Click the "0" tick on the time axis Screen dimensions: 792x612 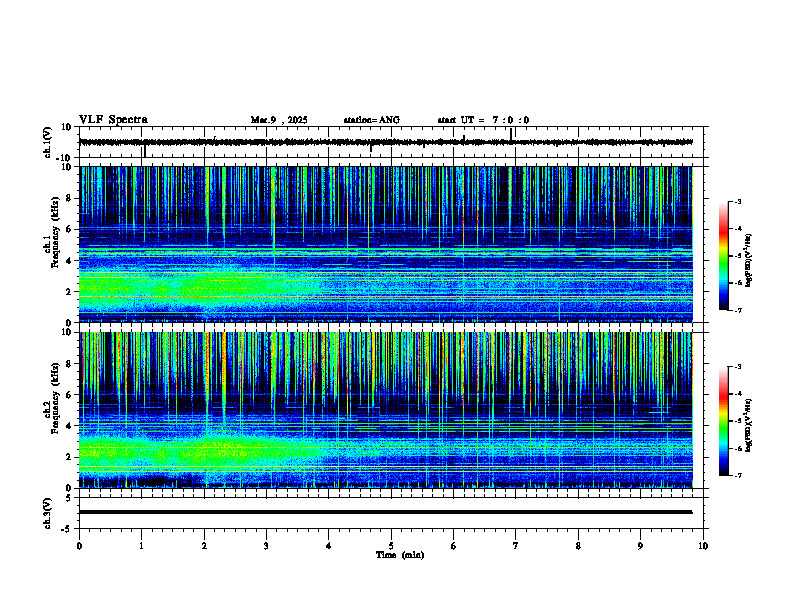(79, 546)
